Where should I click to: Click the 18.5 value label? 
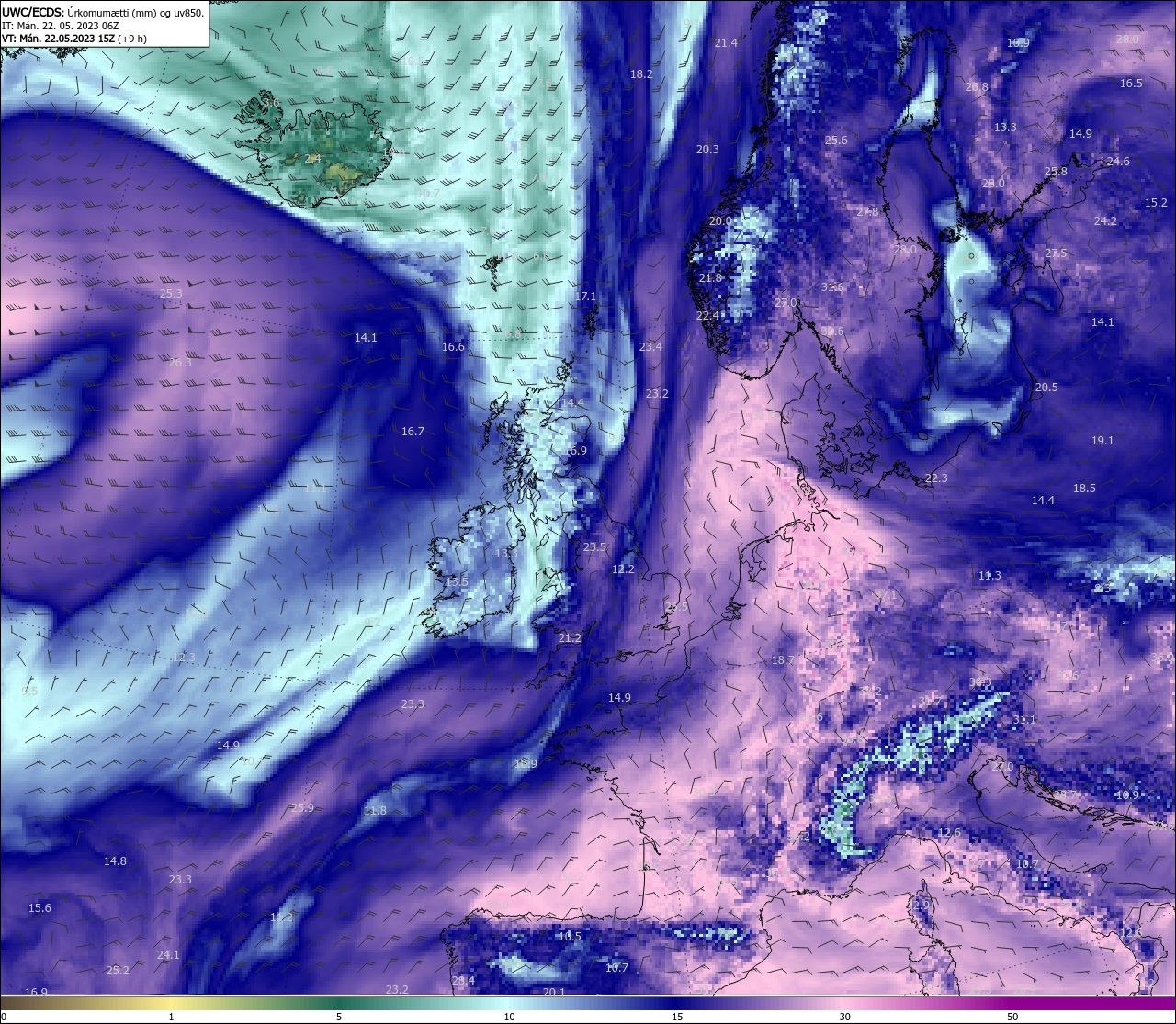click(1085, 489)
